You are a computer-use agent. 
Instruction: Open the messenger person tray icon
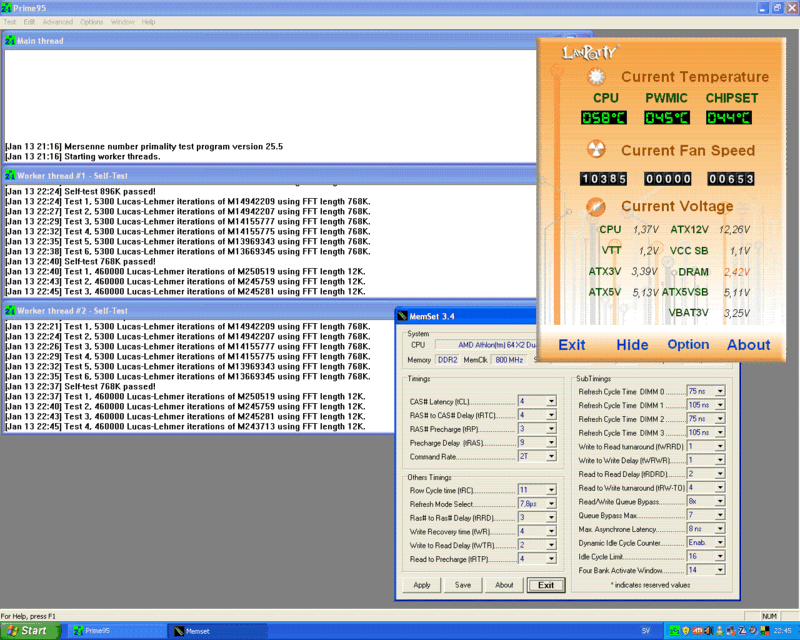pyautogui.click(x=719, y=631)
